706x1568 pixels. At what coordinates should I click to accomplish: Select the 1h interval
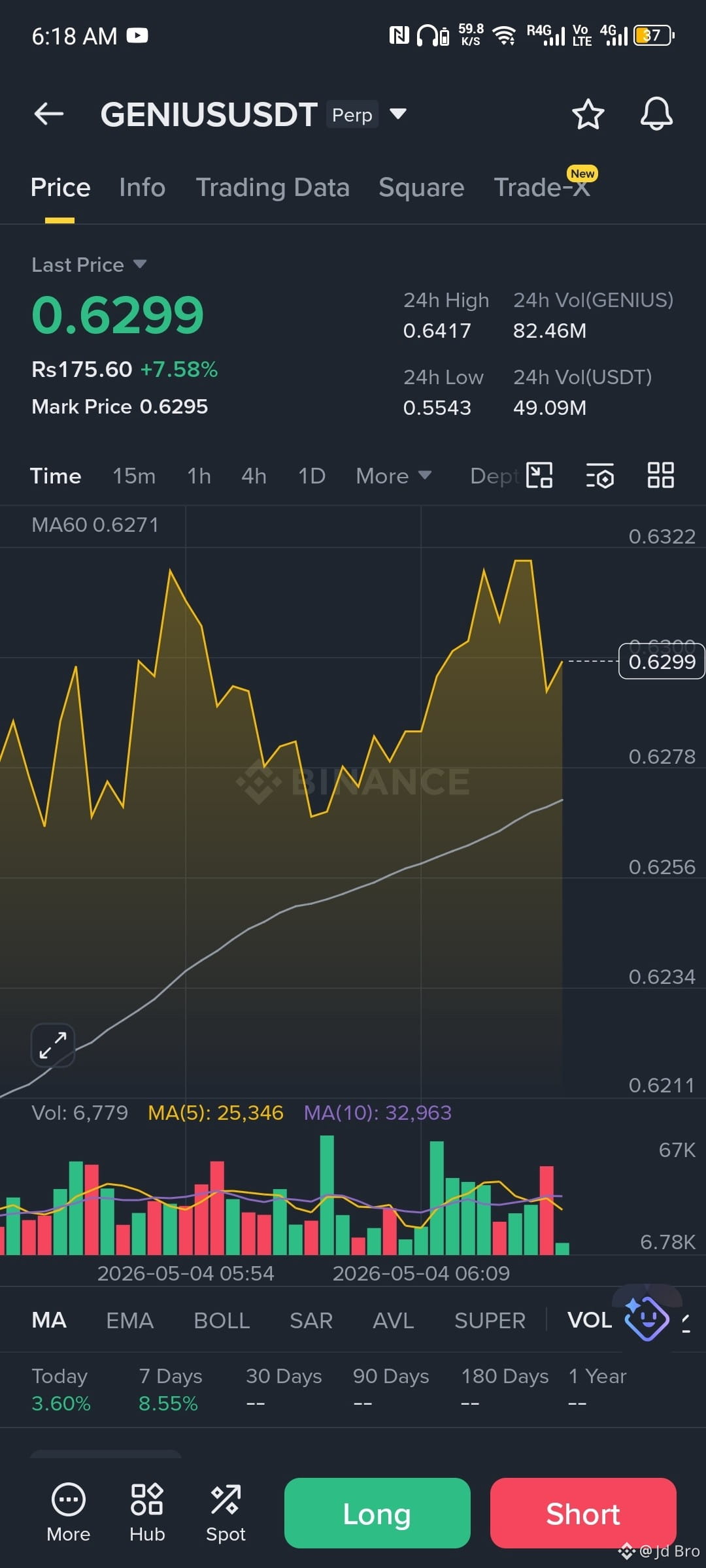[199, 476]
